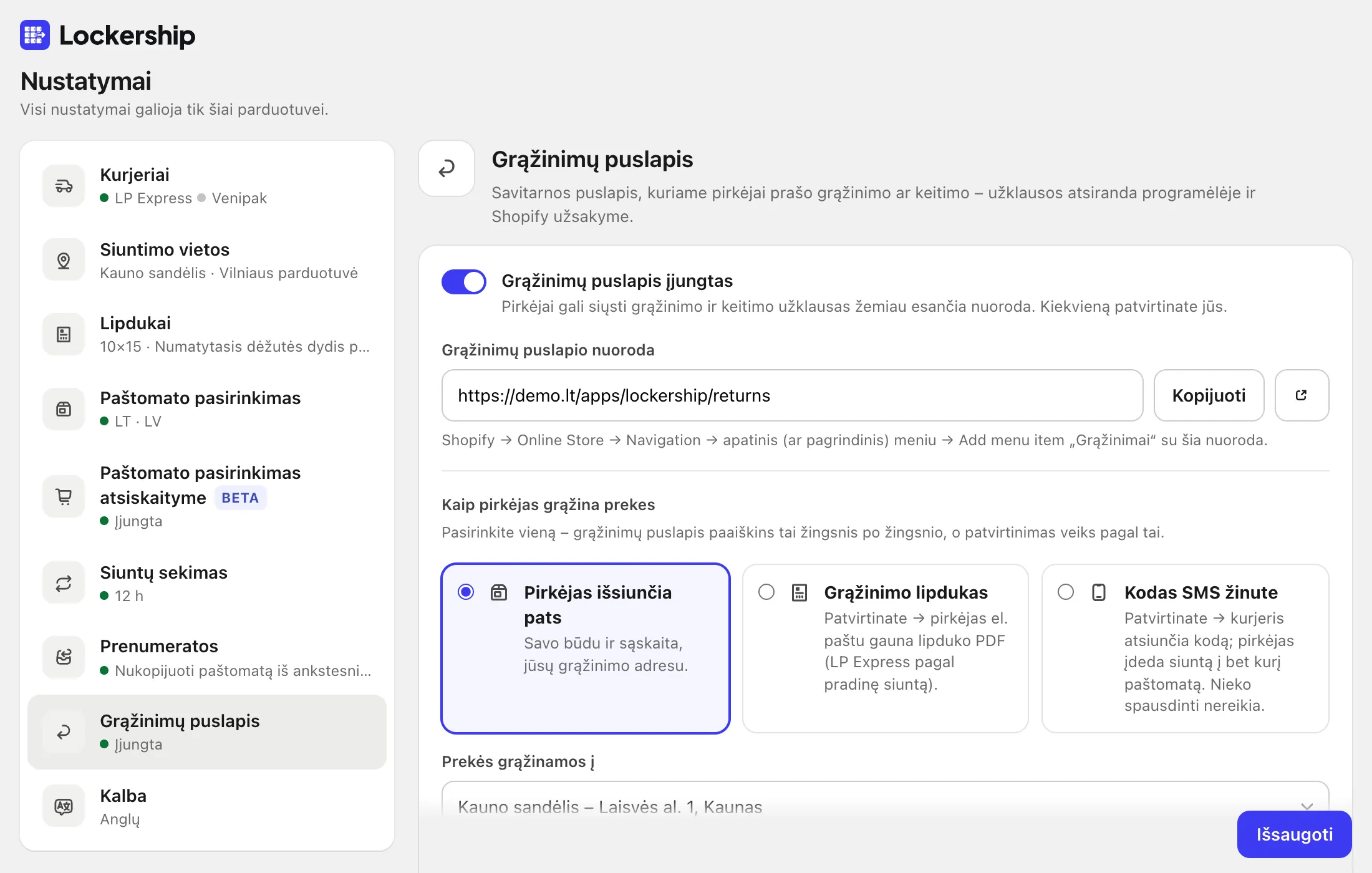Click the Lipdukai label icon
Viewport: 1372px width, 873px height.
64,334
